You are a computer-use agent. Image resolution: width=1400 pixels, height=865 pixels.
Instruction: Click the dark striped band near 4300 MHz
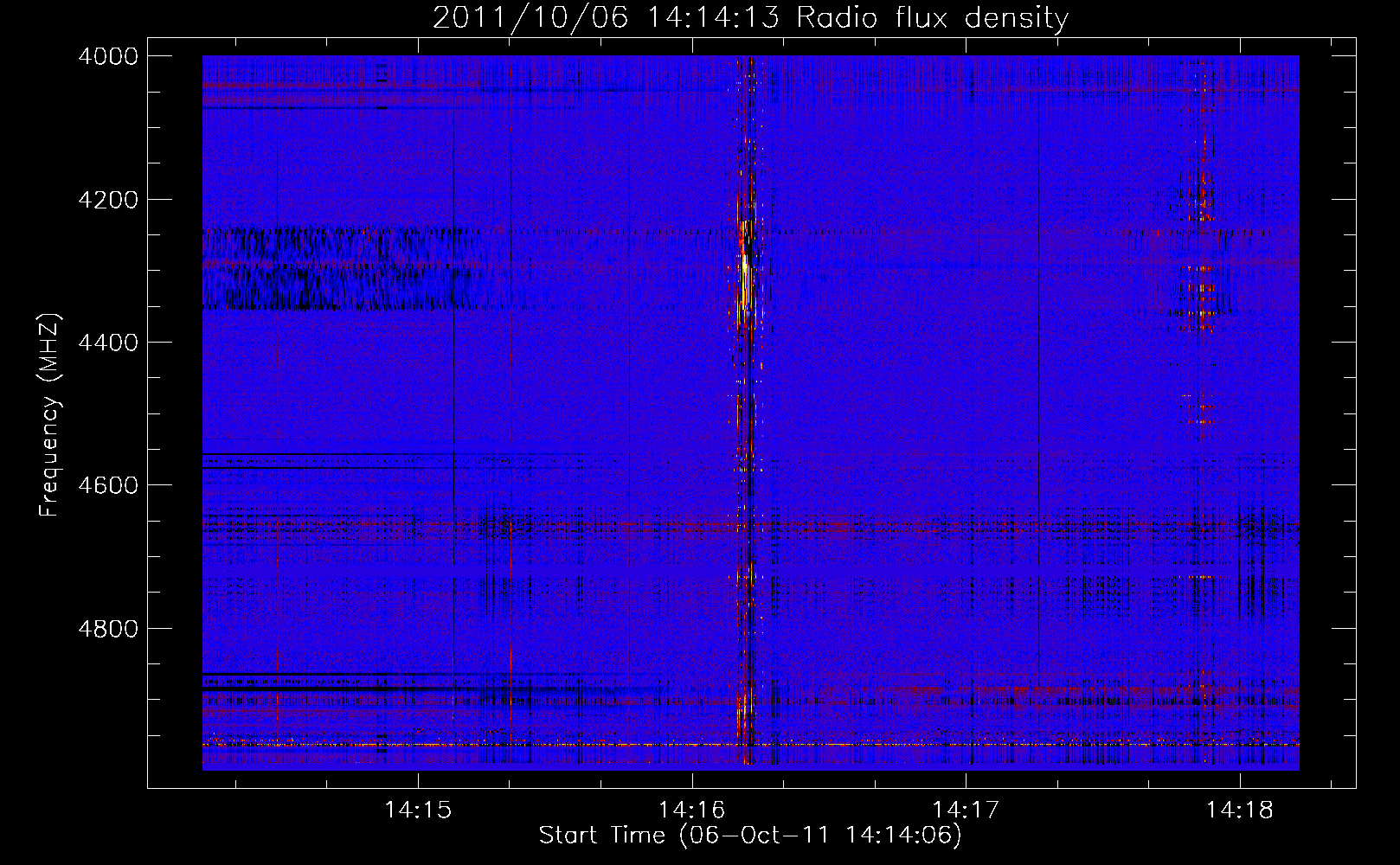pyautogui.click(x=342, y=268)
